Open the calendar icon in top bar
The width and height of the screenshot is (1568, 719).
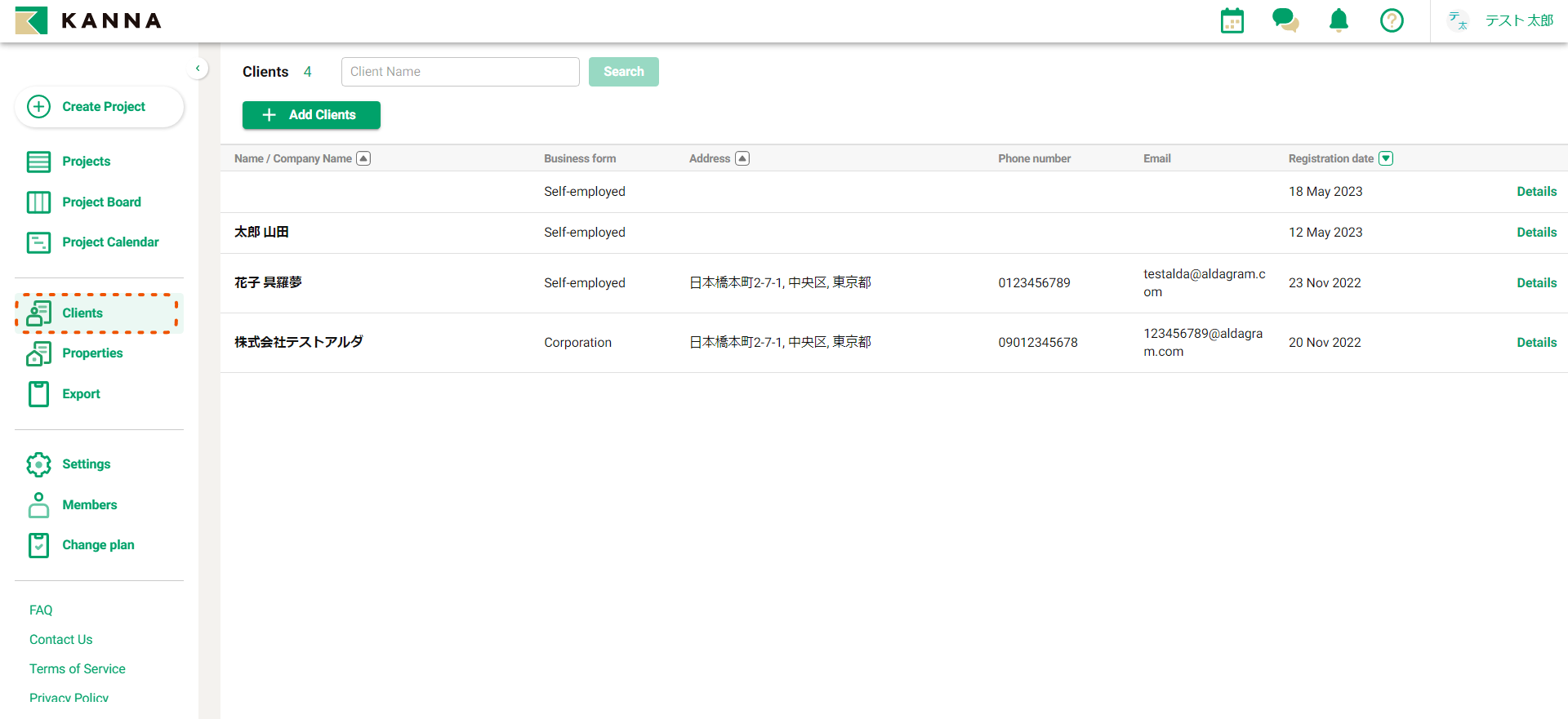(x=1232, y=20)
